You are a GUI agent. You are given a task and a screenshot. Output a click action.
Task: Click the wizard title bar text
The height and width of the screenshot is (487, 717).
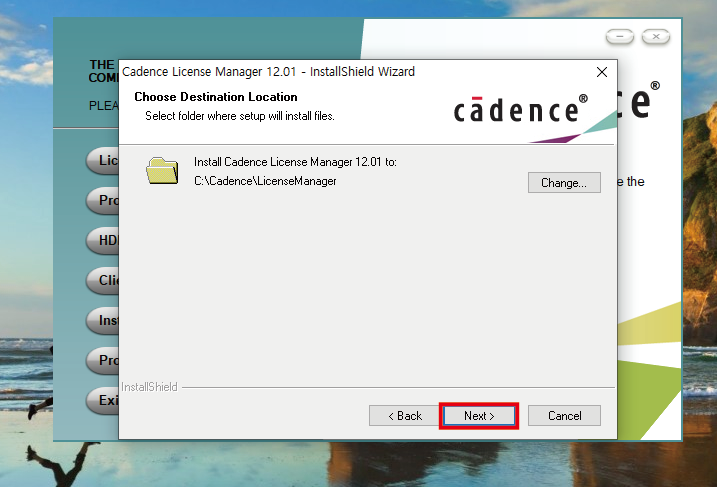(268, 72)
